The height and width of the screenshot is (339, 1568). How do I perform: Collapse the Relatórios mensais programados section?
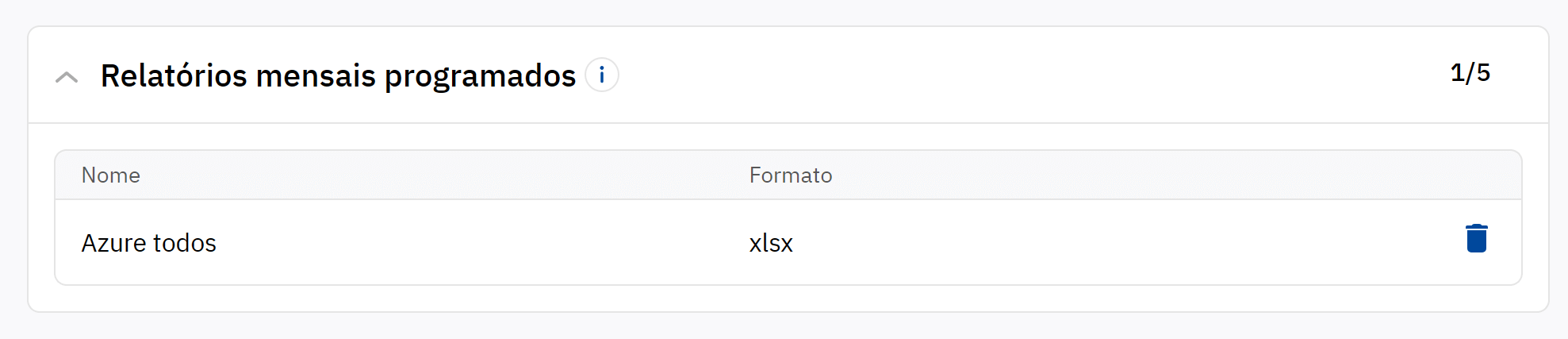click(x=67, y=77)
